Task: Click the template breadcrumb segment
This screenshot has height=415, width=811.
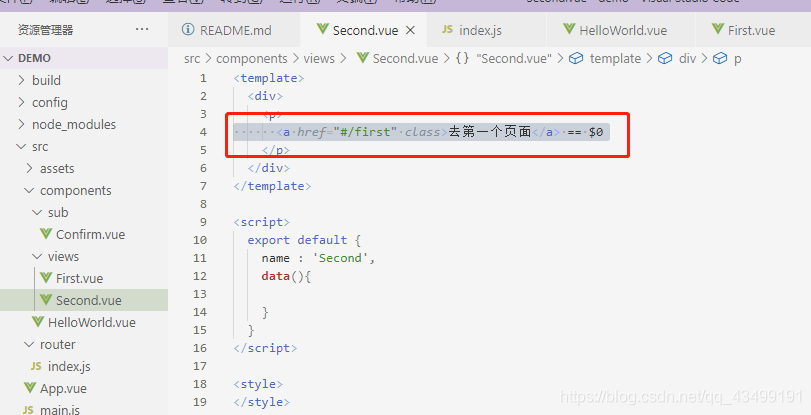Action: click(x=615, y=58)
